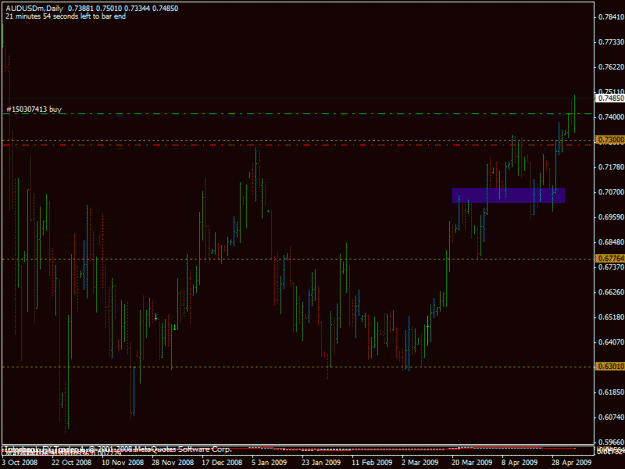Click the 22 Oct 2008 date label

coord(71,462)
